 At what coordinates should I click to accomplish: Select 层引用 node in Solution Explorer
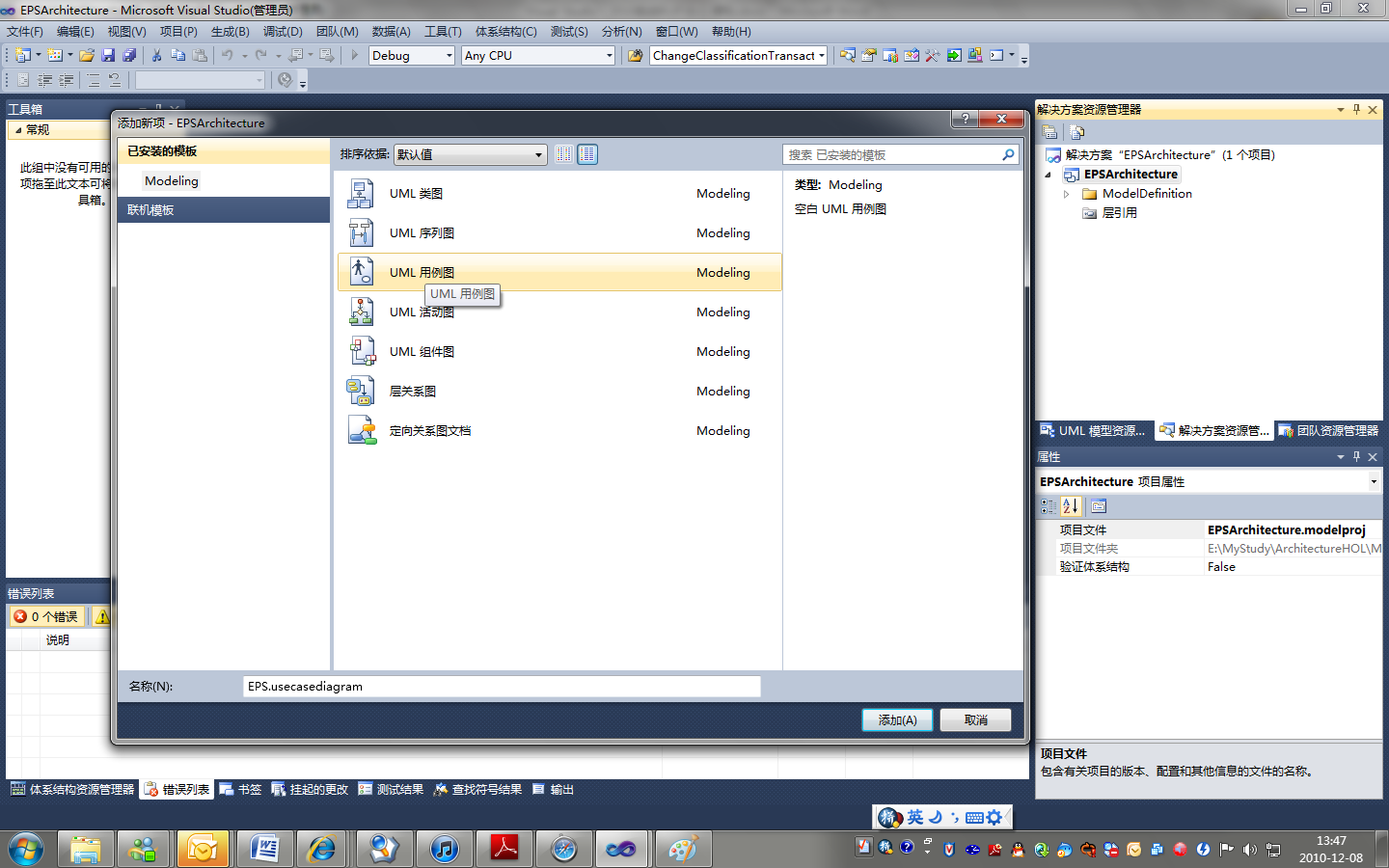1119,213
